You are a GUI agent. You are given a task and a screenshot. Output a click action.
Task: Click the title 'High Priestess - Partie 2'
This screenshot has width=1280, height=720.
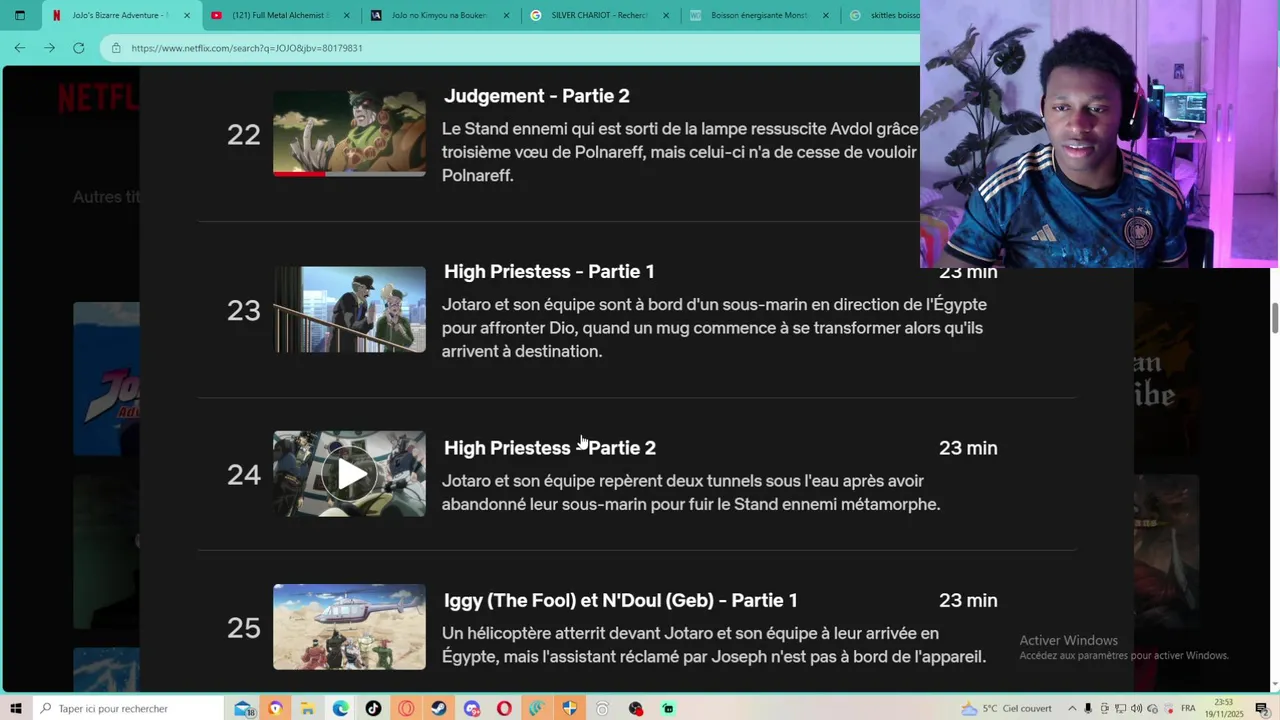pos(549,448)
